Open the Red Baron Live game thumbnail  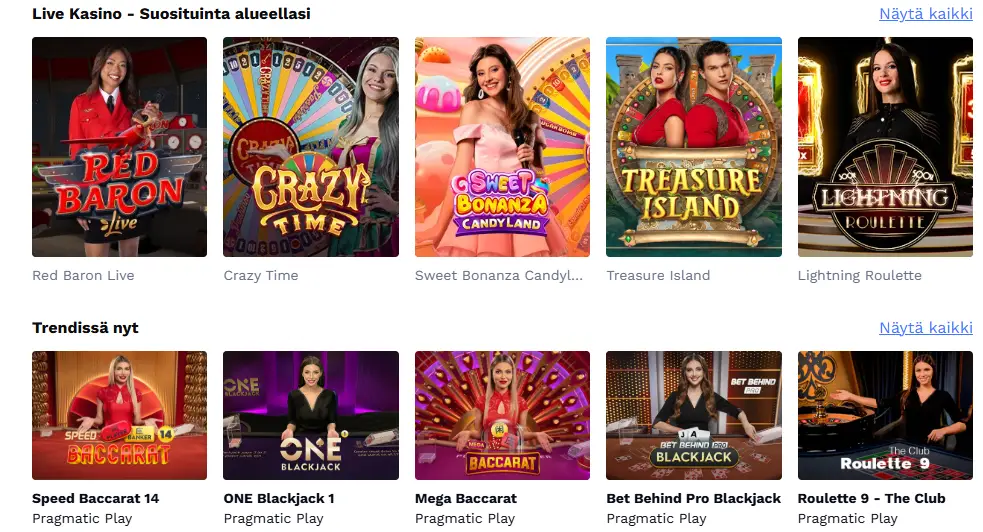(119, 147)
